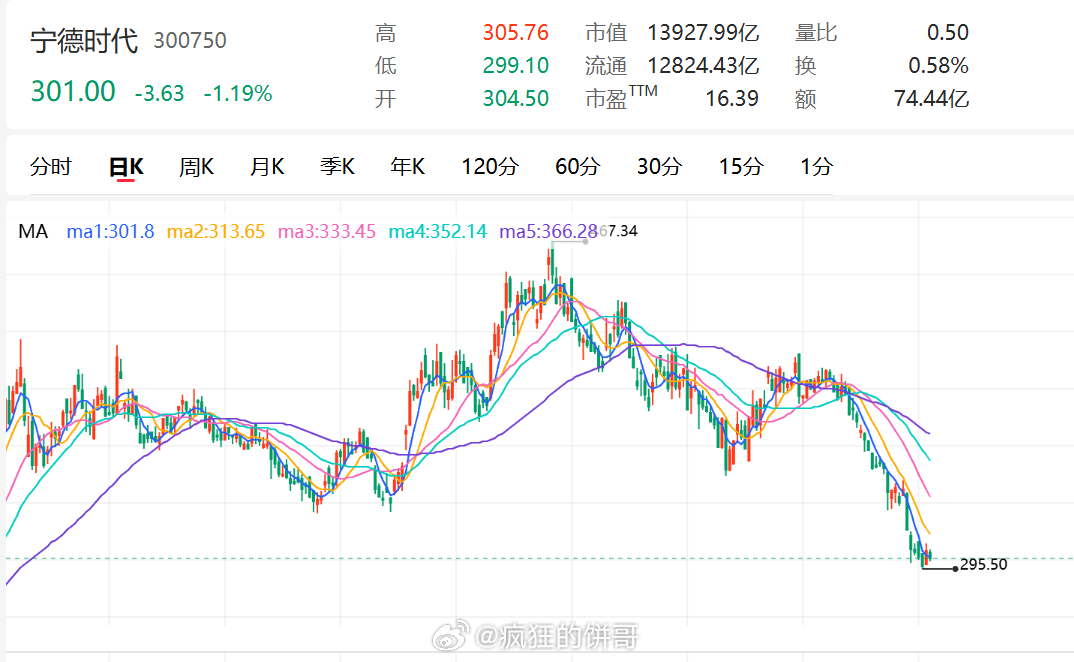Viewport: 1074px width, 662px height.
Task: Open the 月K monthly chart tab
Action: click(x=267, y=167)
